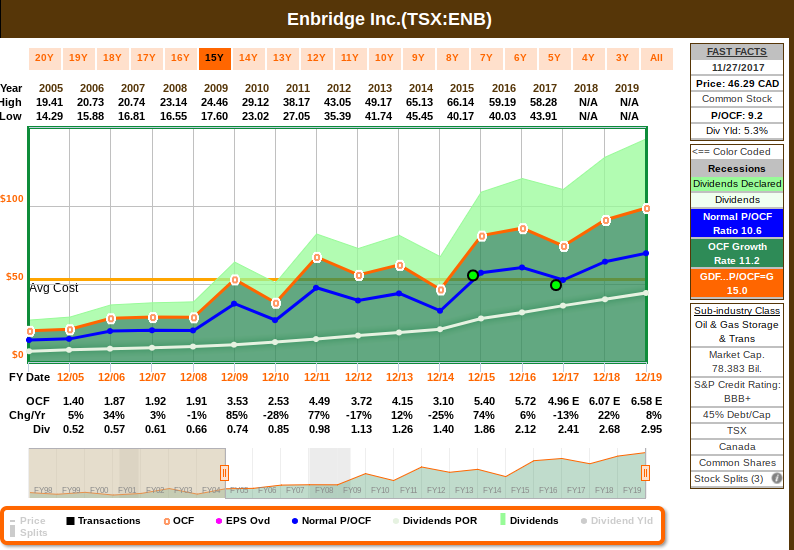Click the active 15Y range tab
This screenshot has width=794, height=550.
[x=214, y=58]
